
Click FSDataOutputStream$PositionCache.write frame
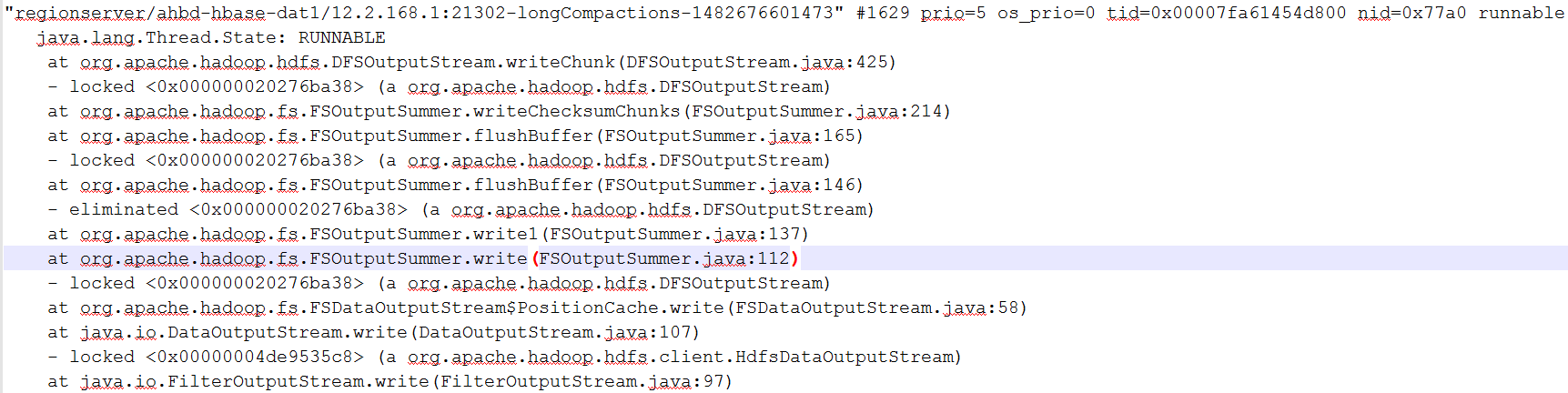click(x=537, y=307)
